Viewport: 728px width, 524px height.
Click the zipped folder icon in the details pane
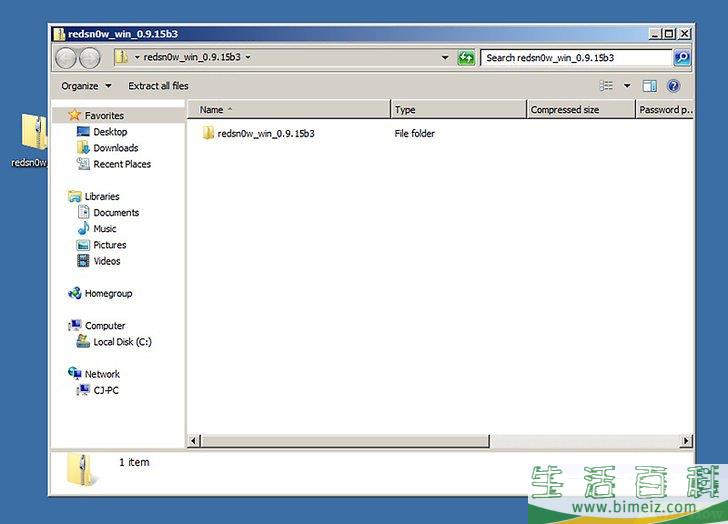click(x=82, y=469)
